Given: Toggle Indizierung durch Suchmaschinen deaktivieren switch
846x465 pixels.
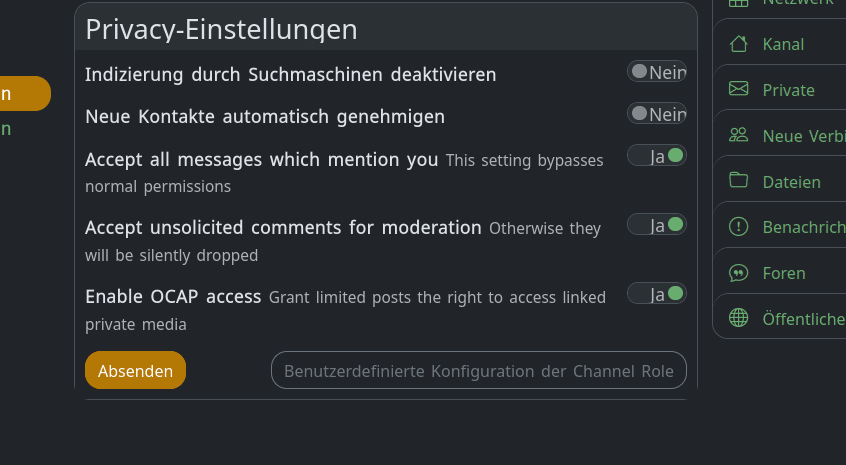Looking at the screenshot, I should [x=656, y=72].
